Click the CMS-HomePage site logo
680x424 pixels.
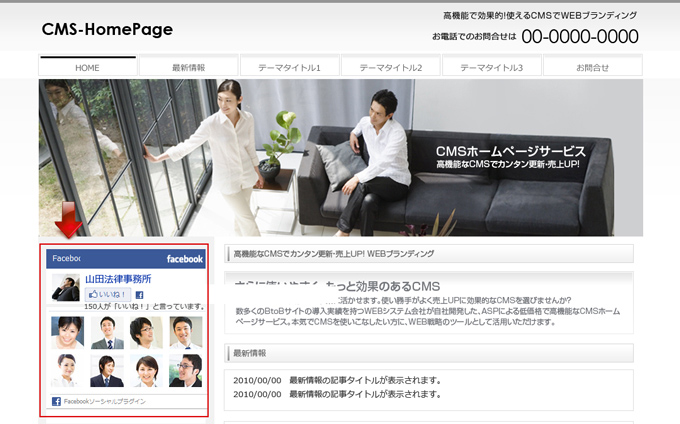coord(107,30)
